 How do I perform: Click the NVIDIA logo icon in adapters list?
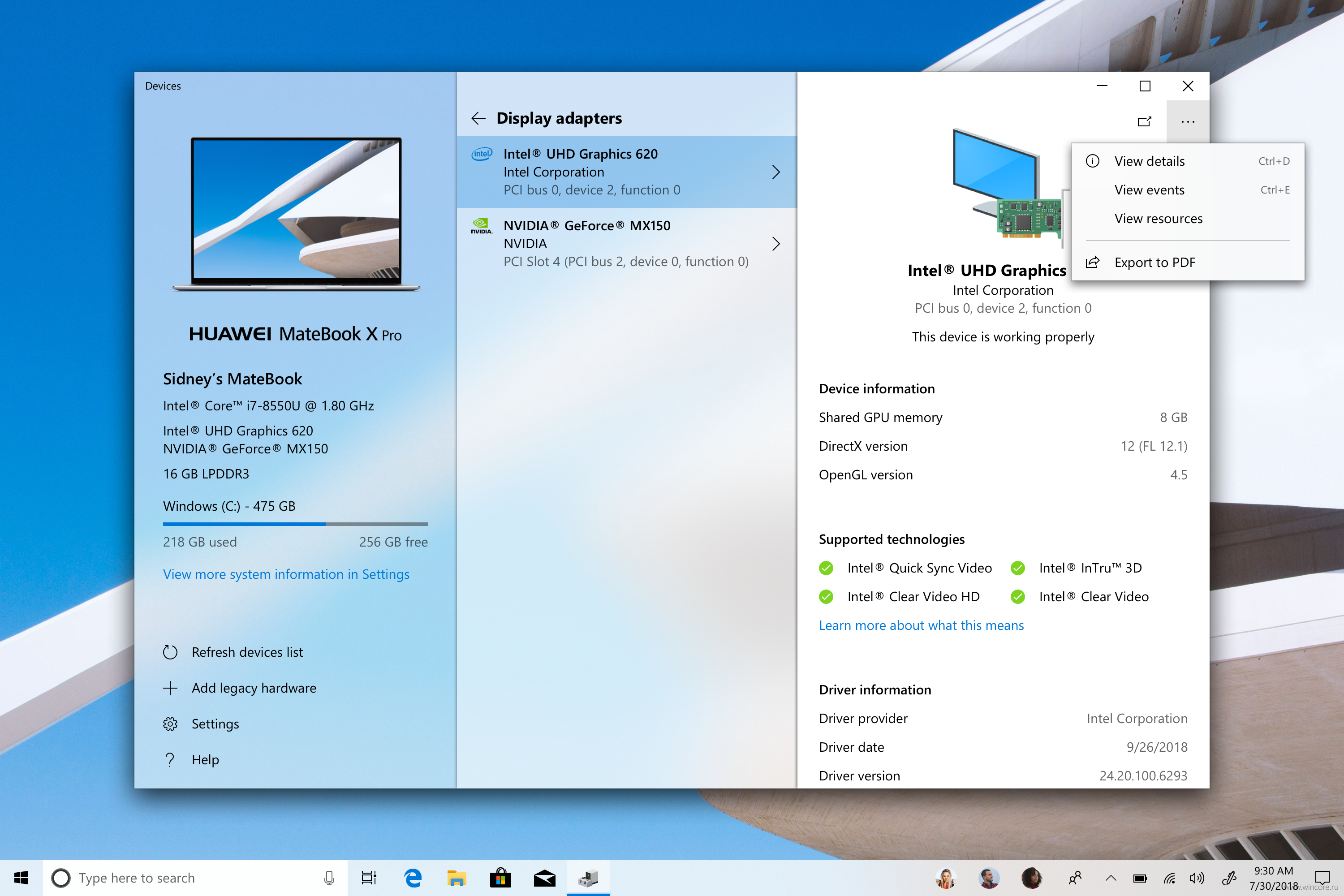(482, 226)
